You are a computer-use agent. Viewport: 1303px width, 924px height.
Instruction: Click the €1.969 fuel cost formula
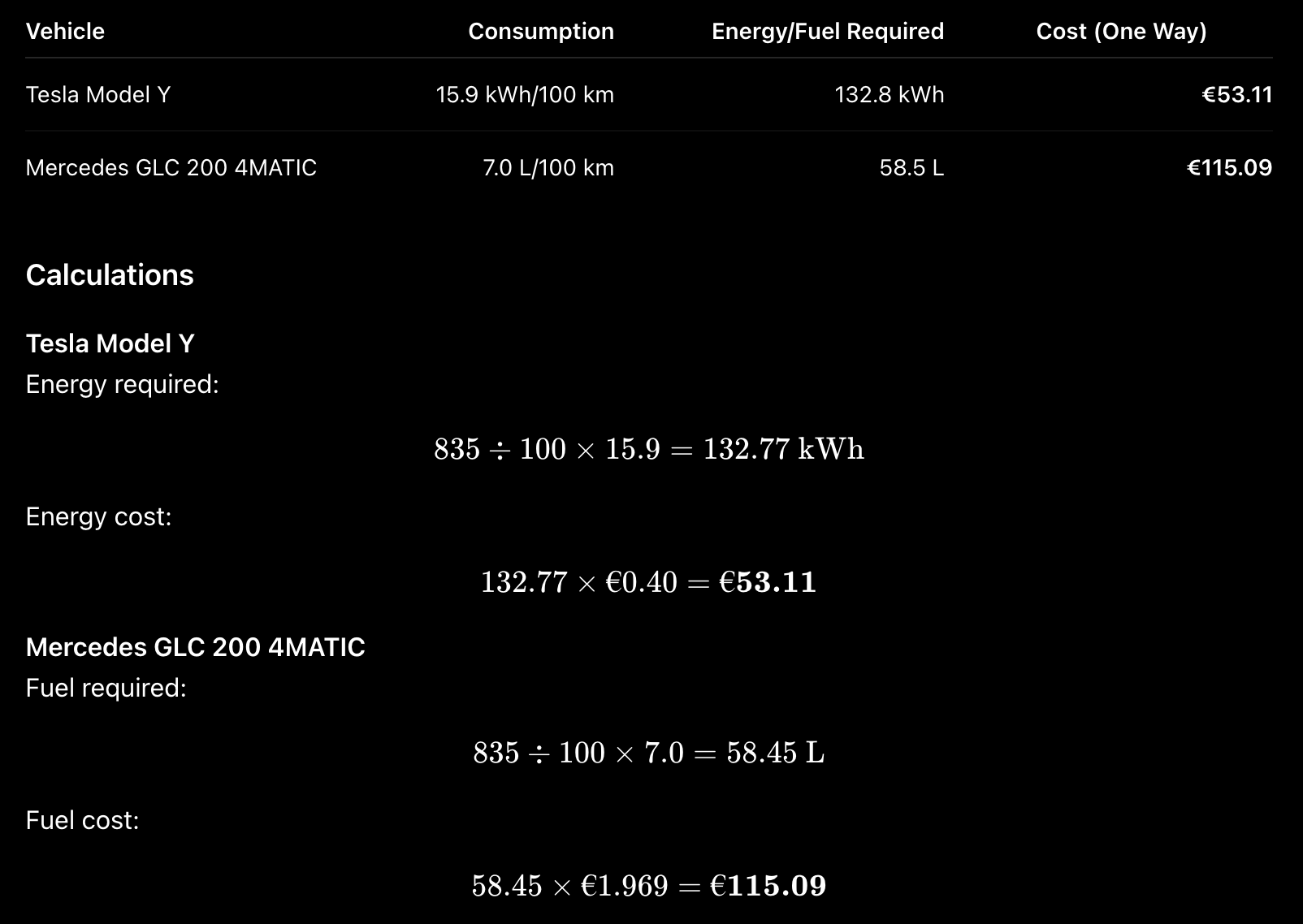click(x=649, y=886)
